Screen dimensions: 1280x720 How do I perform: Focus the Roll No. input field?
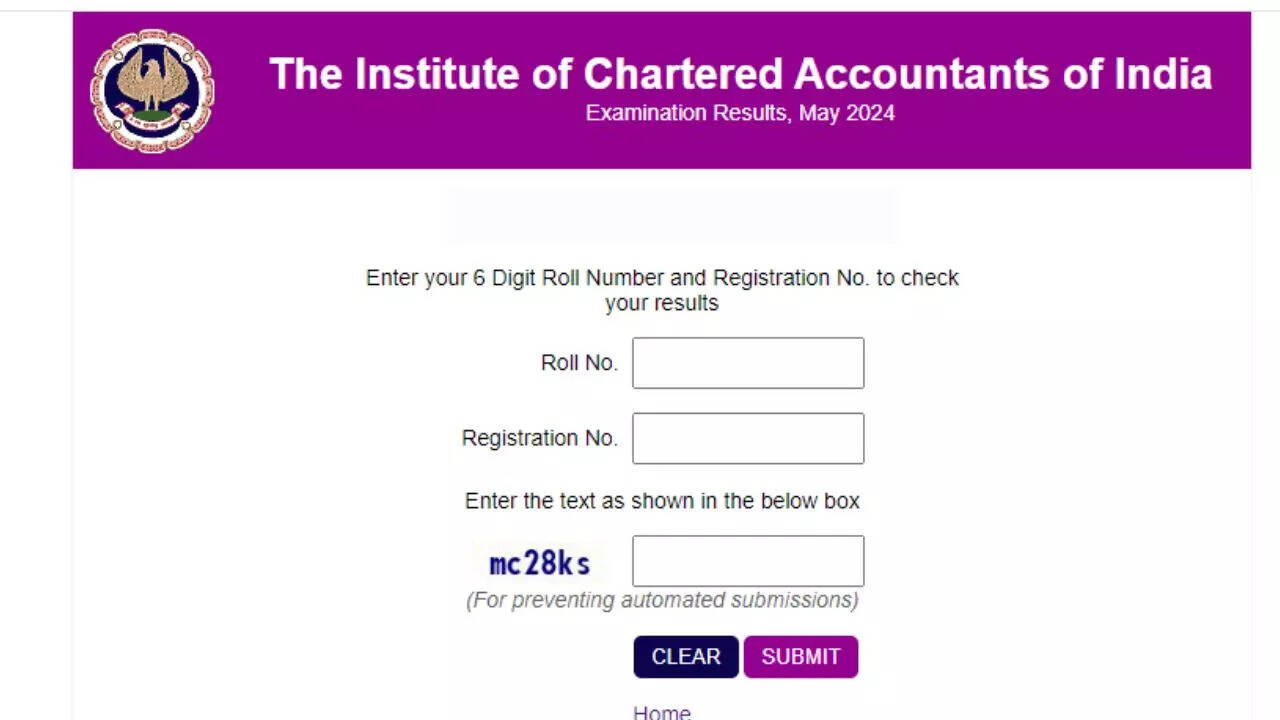pos(748,363)
